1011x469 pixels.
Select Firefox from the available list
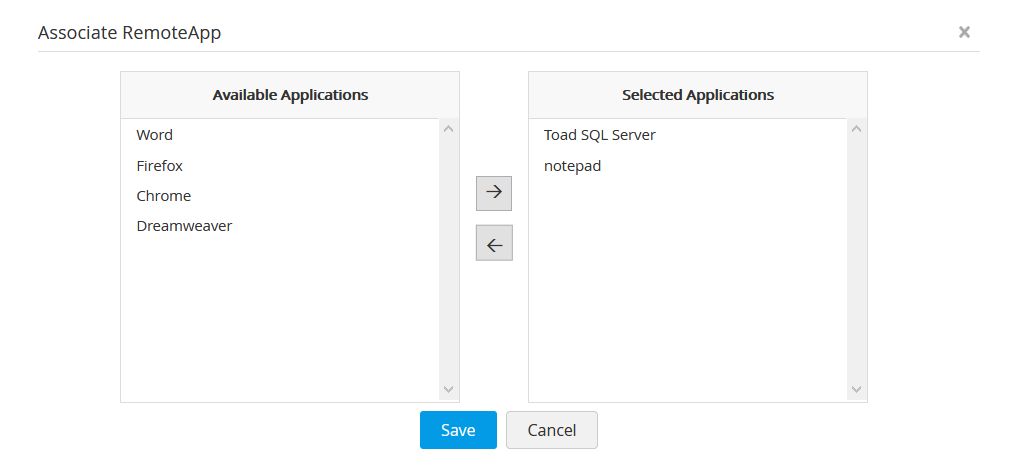160,166
